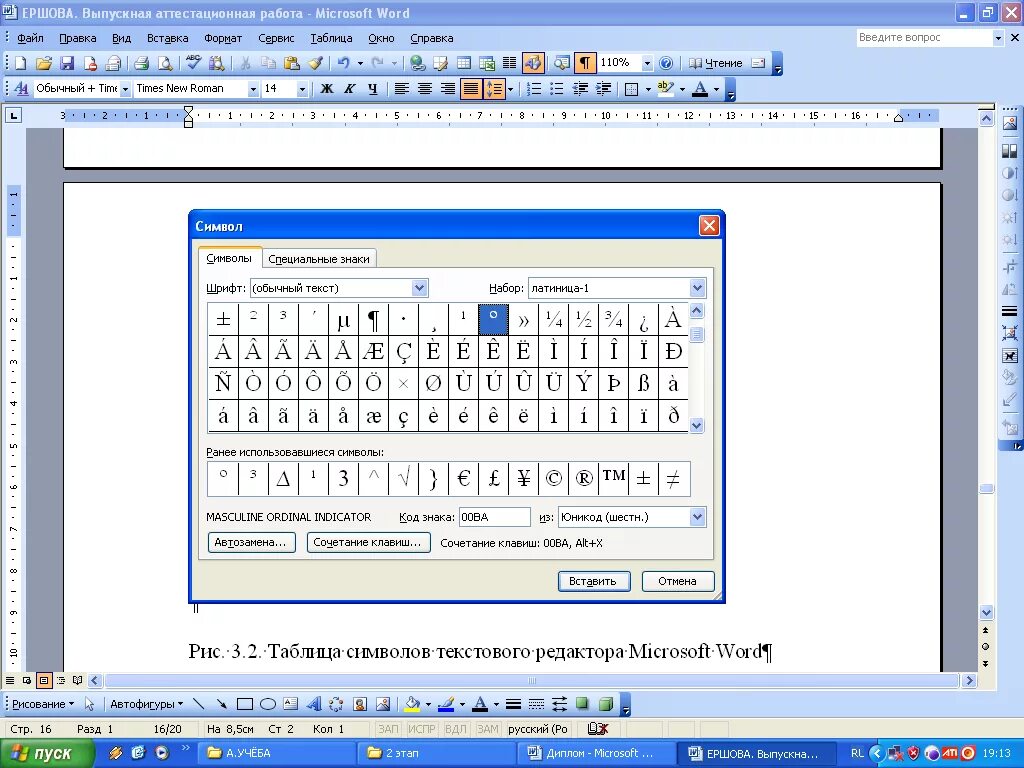Click the Print icon in the toolbar
Viewport: 1024px width, 768px height.
[141, 63]
